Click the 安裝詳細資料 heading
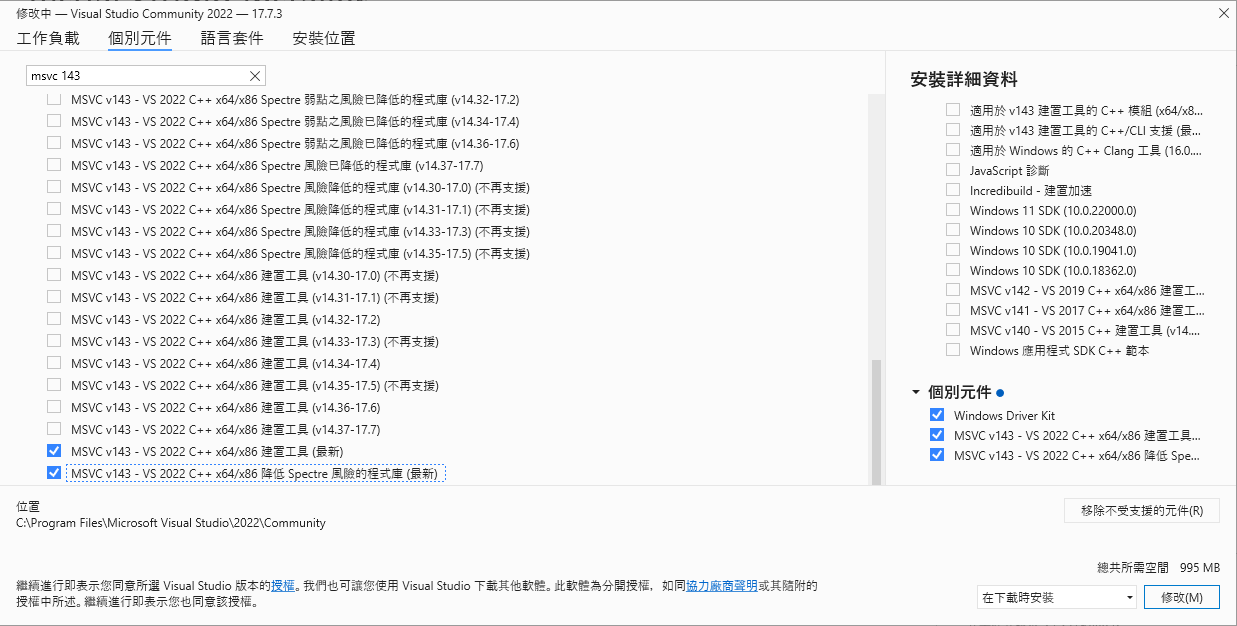Image resolution: width=1237 pixels, height=626 pixels. (964, 80)
